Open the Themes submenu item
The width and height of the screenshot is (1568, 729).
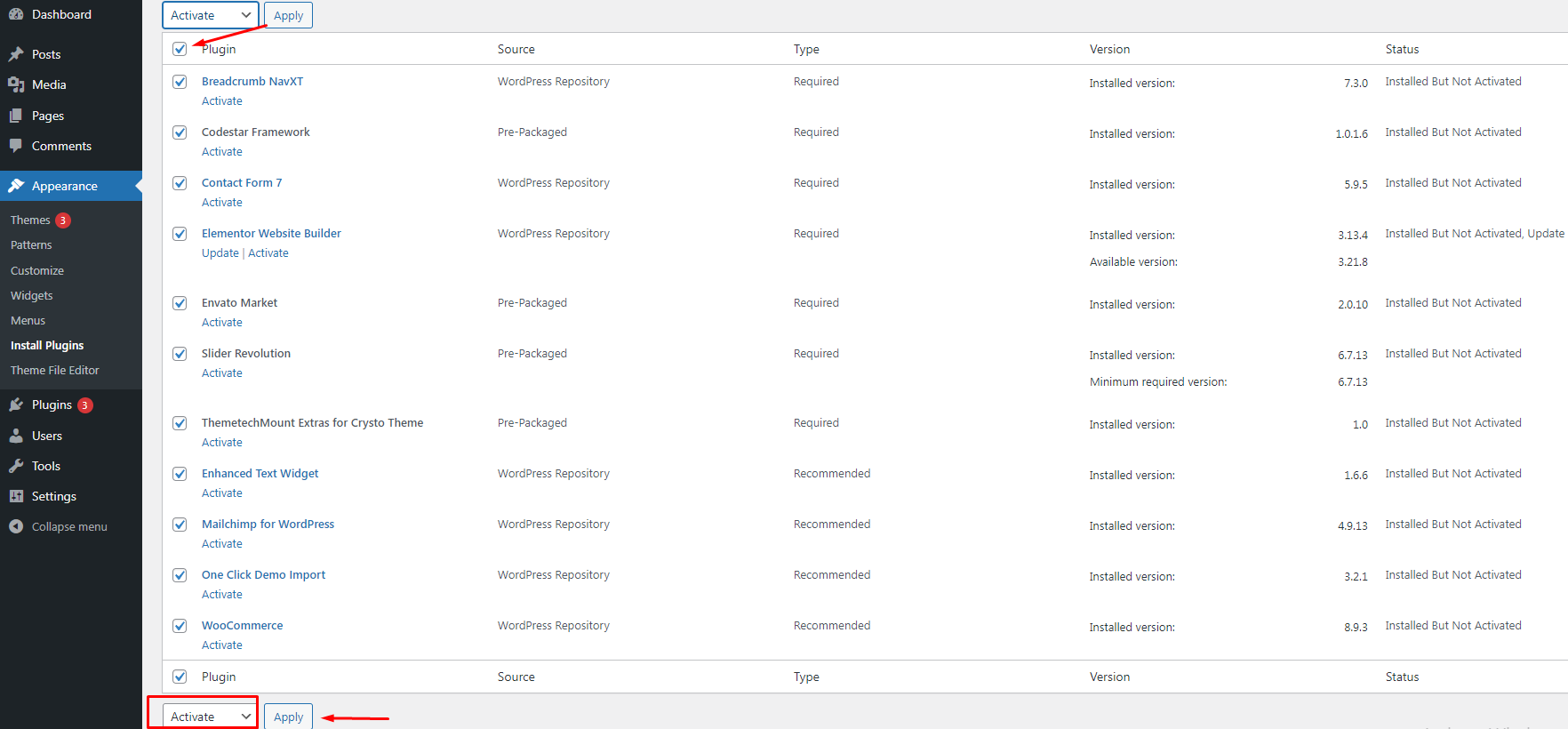point(30,220)
